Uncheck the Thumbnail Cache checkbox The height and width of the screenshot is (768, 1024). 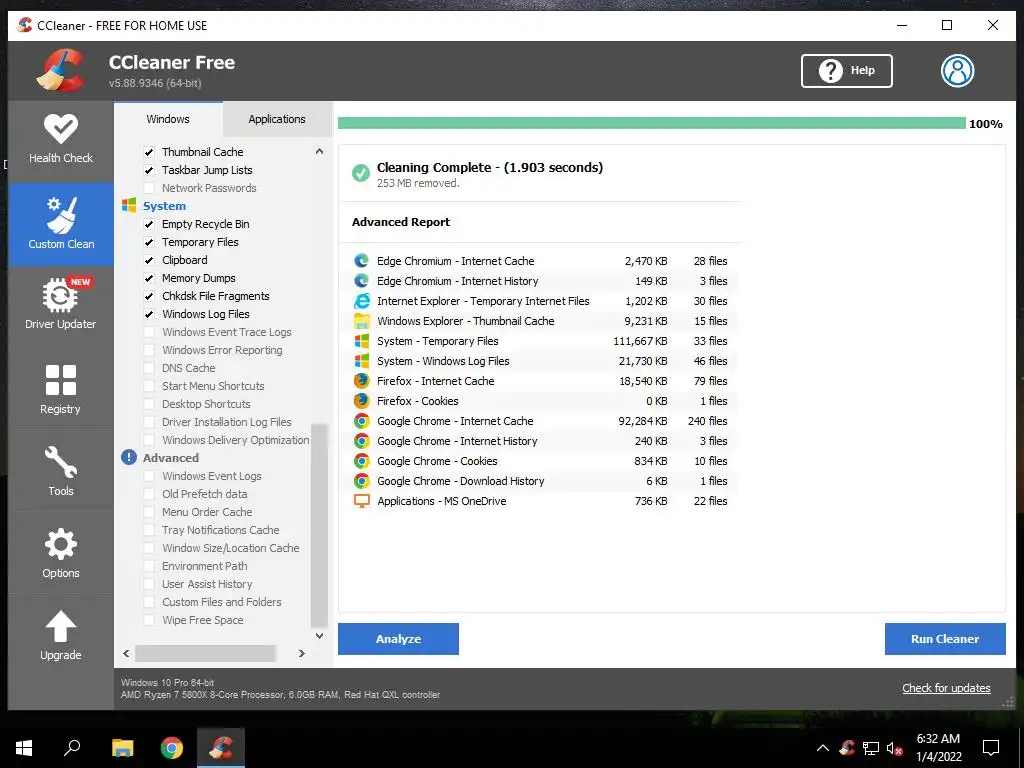(x=149, y=152)
